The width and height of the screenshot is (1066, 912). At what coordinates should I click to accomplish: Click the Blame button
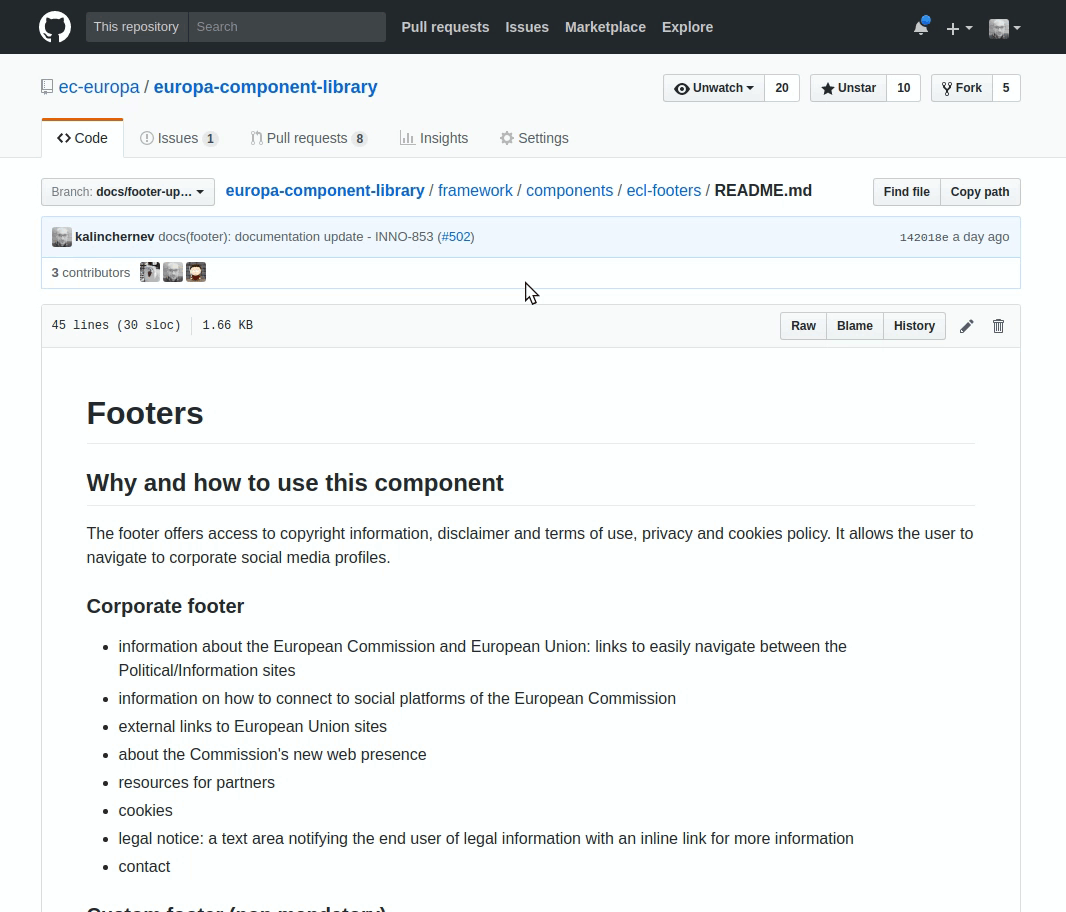pyautogui.click(x=855, y=326)
